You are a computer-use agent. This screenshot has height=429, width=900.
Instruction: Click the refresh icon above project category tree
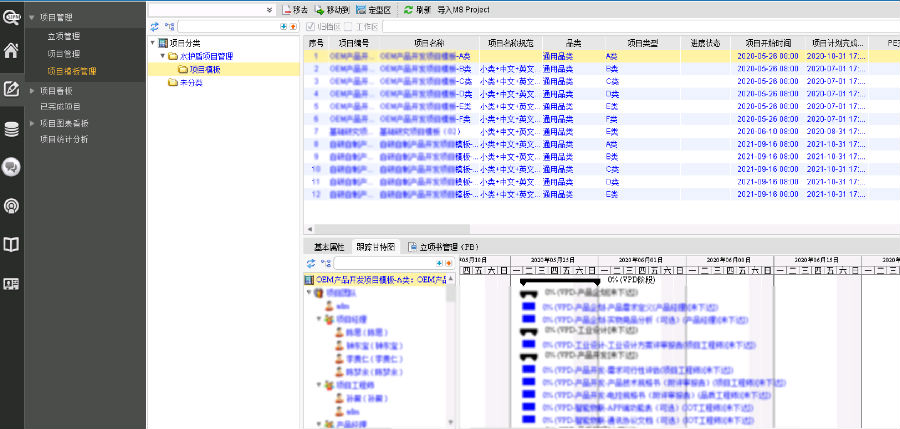(x=155, y=26)
